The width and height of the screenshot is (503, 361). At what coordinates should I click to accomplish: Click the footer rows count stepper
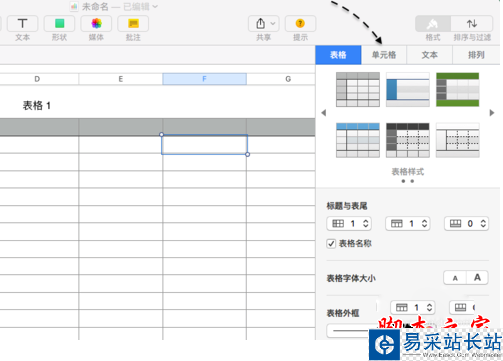[x=483, y=224]
